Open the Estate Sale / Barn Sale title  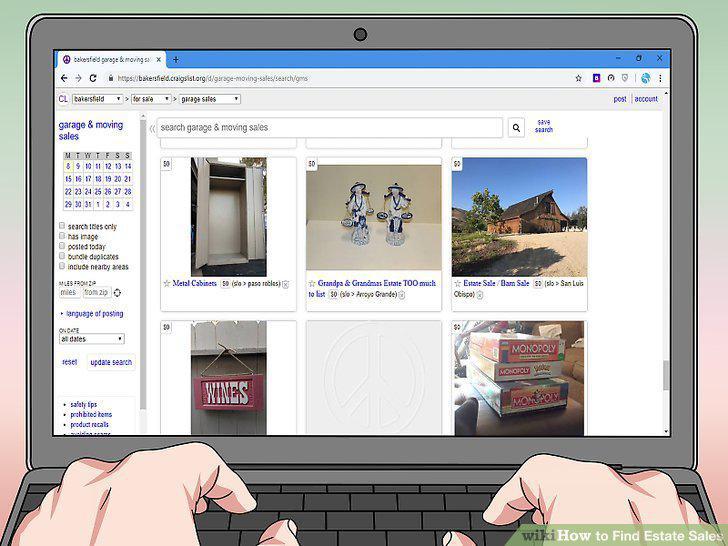click(496, 283)
